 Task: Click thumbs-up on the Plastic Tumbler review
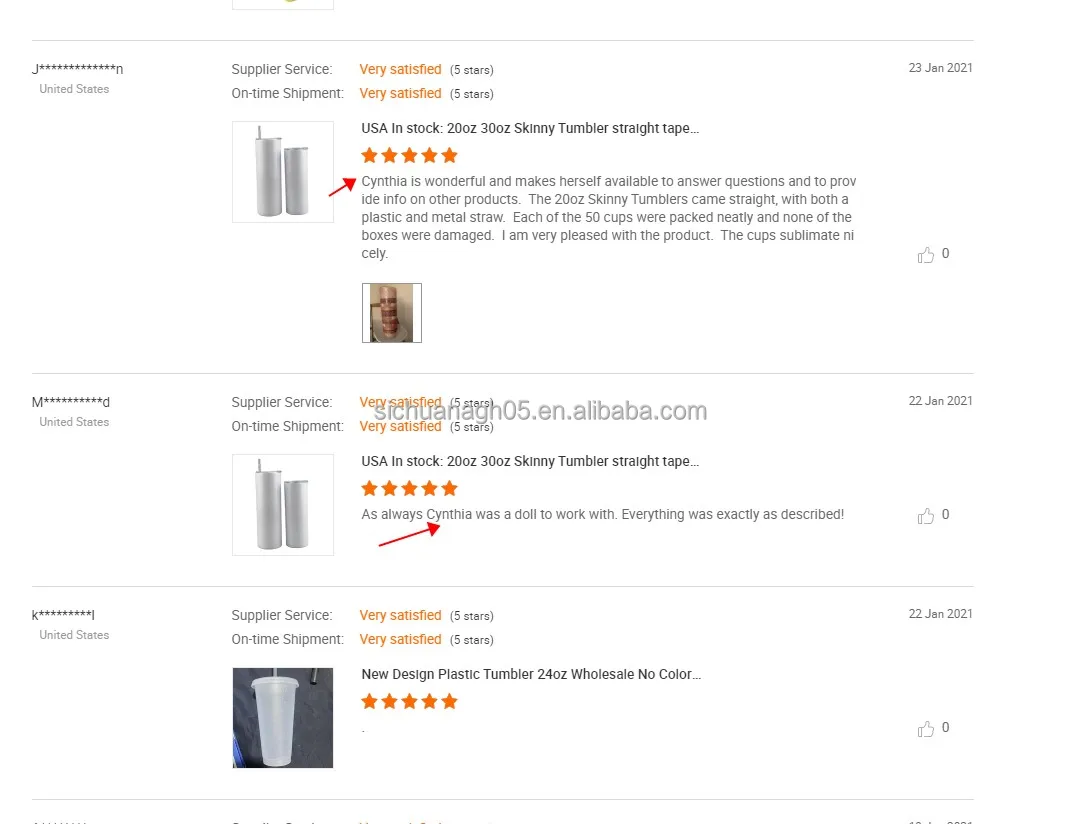pos(926,729)
